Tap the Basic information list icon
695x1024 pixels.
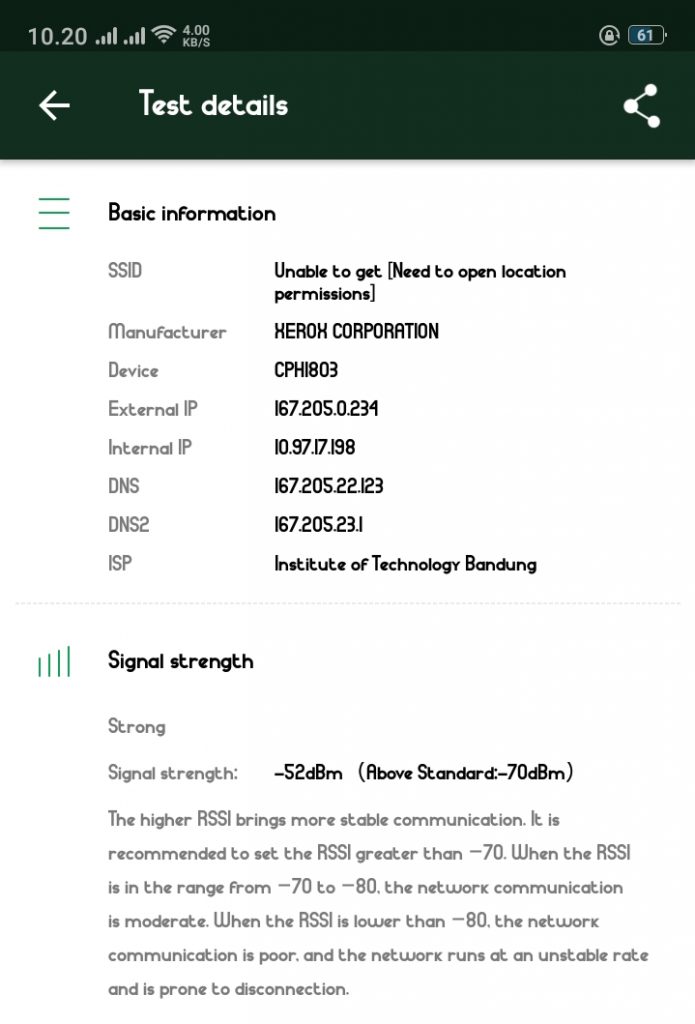pos(54,213)
